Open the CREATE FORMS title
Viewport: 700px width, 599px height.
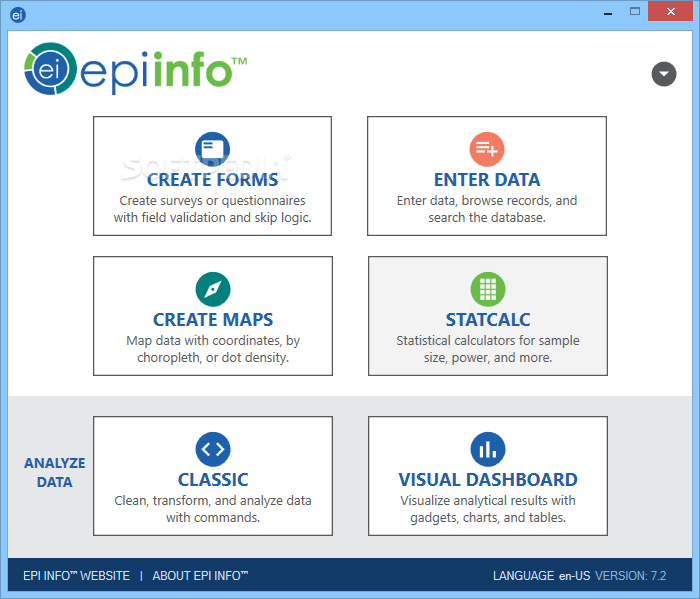(212, 180)
